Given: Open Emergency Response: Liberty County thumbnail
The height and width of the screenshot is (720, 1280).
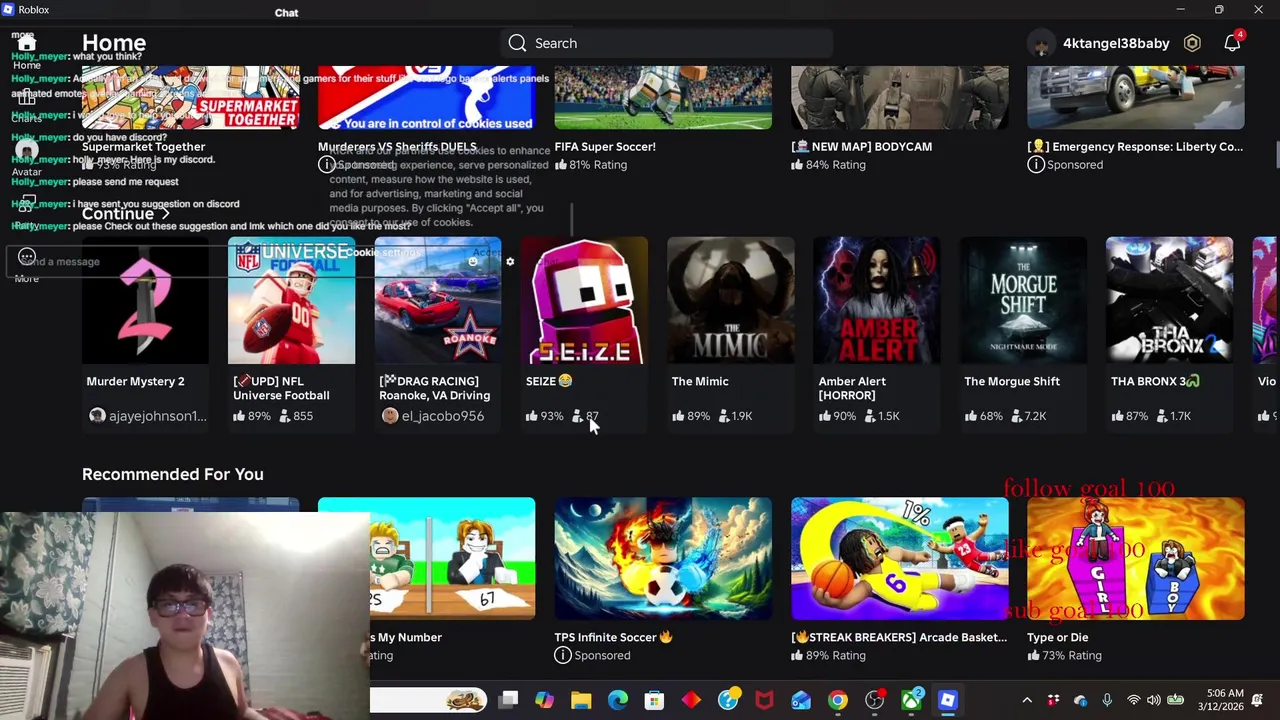Looking at the screenshot, I should (1136, 97).
